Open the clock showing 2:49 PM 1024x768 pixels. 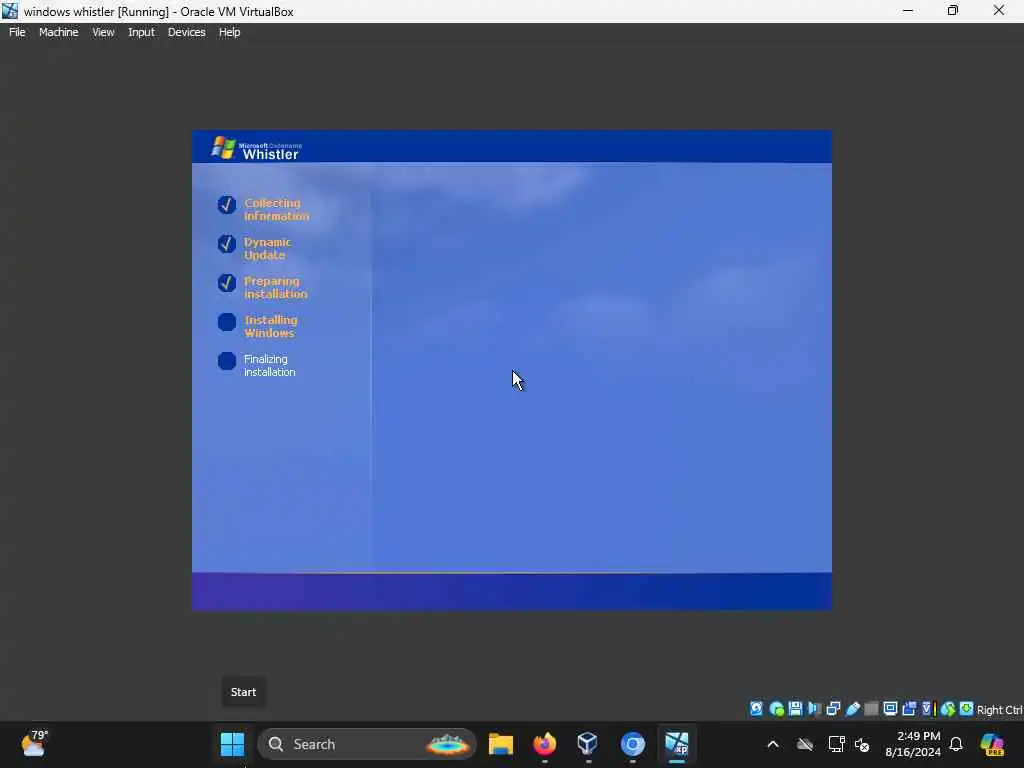(x=913, y=744)
